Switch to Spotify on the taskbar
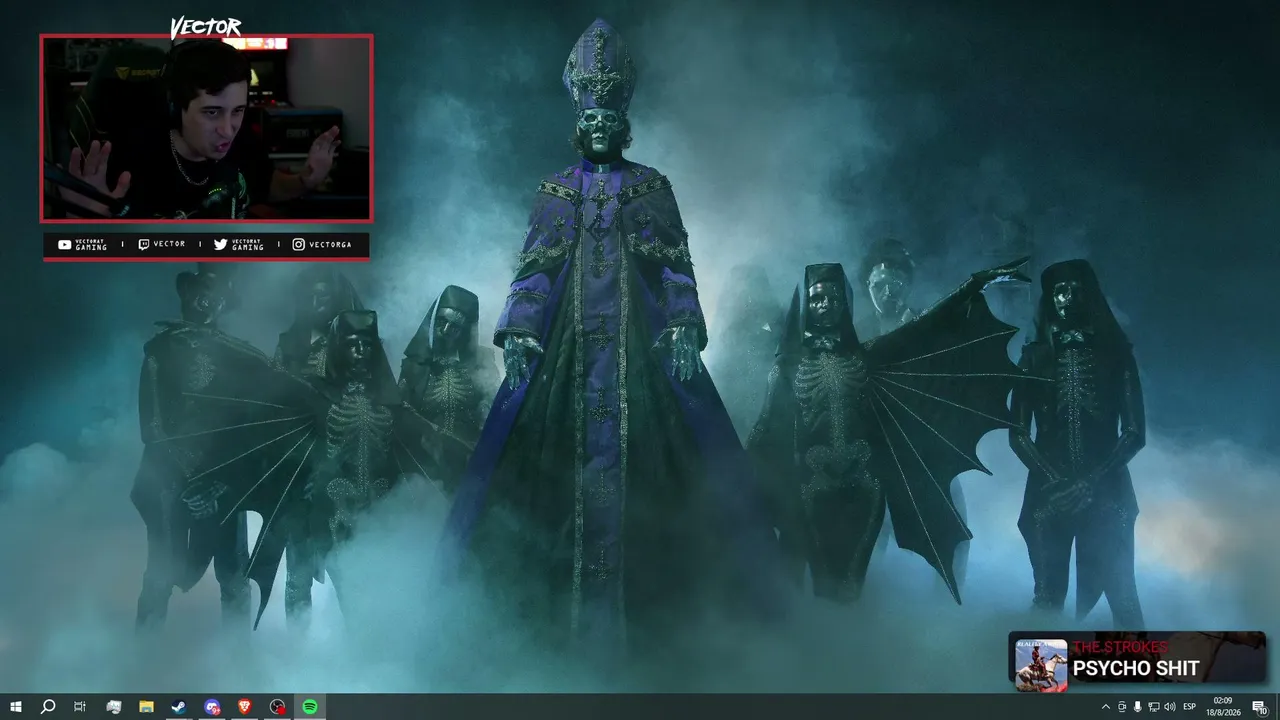1280x720 pixels. pos(310,707)
